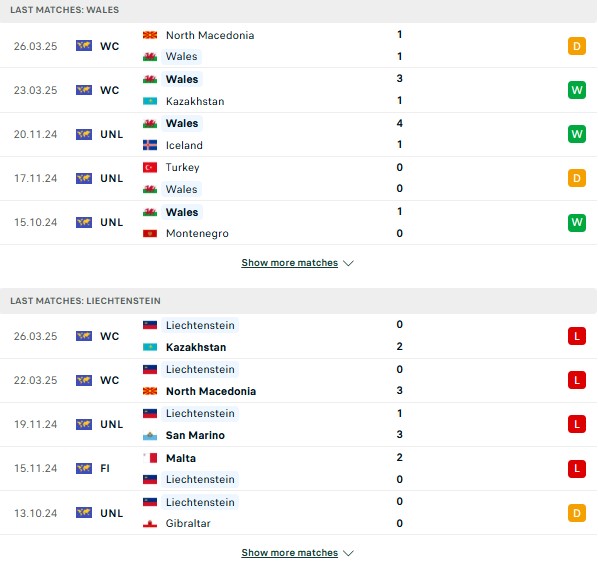
Task: Open the 13.10.24 Liechtenstein vs Gibraltar row
Action: click(299, 513)
